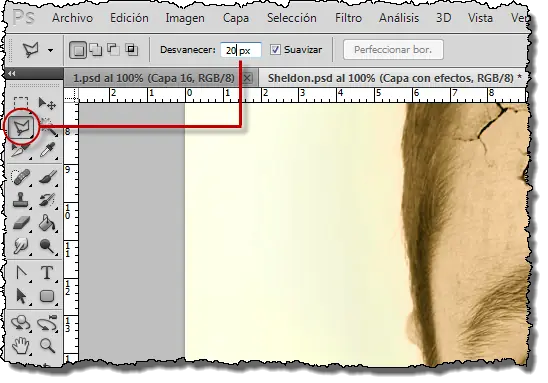548x383 pixels.
Task: Close the 1.psd document tab
Action: click(247, 78)
